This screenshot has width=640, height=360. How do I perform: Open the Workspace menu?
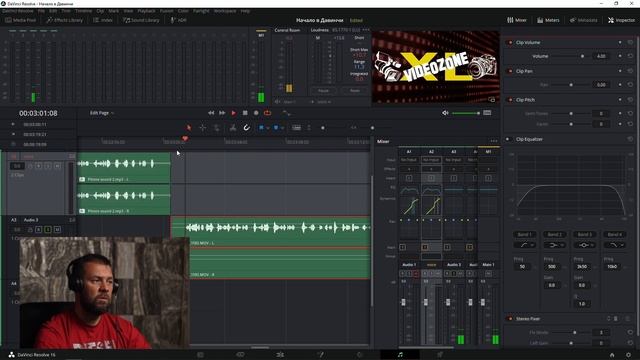tap(225, 11)
